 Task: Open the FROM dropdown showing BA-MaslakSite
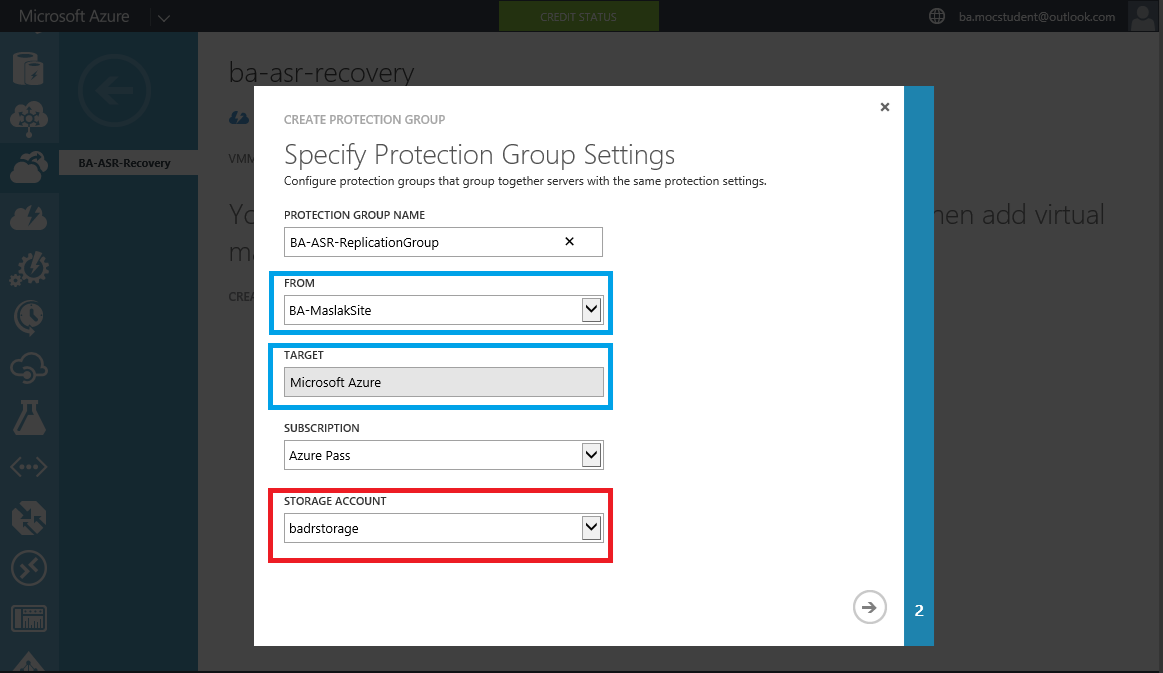[x=444, y=310]
